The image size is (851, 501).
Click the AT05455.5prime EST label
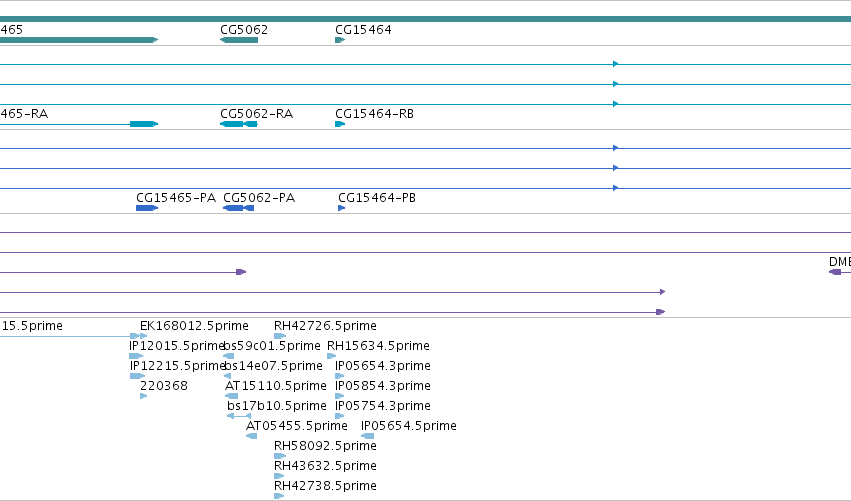pos(297,426)
